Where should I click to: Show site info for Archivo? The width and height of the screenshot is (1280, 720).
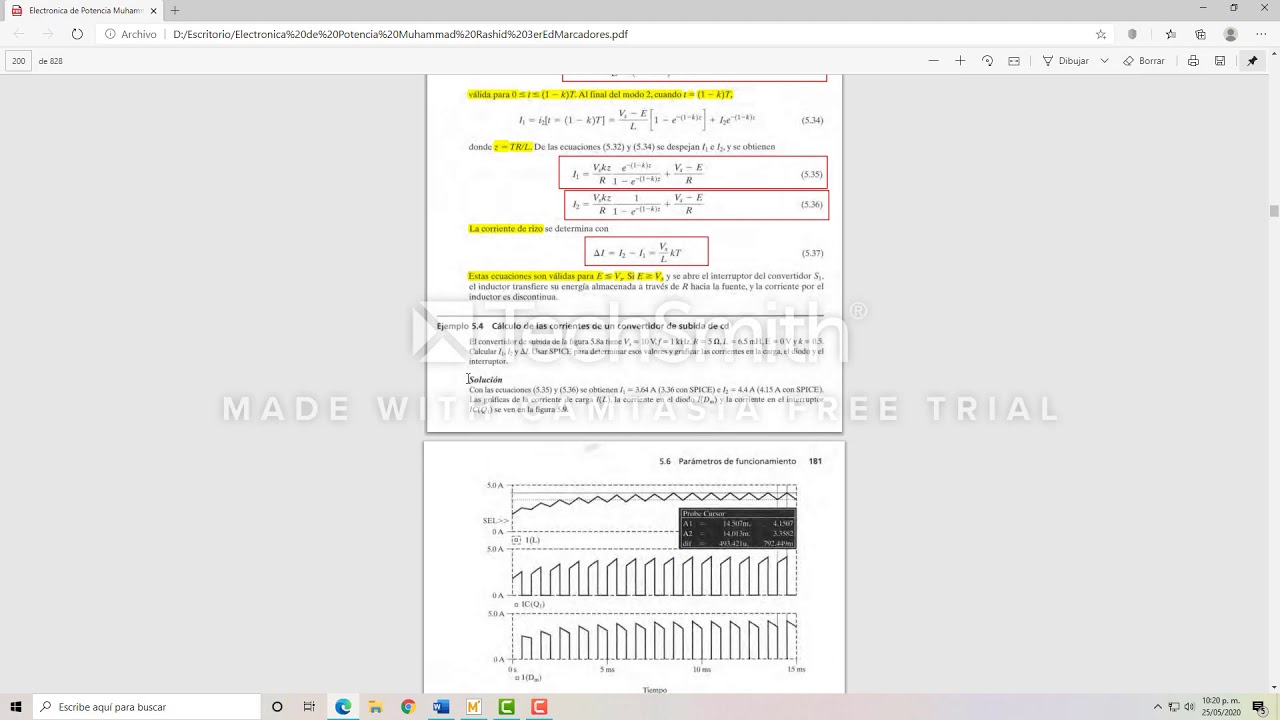click(131, 34)
